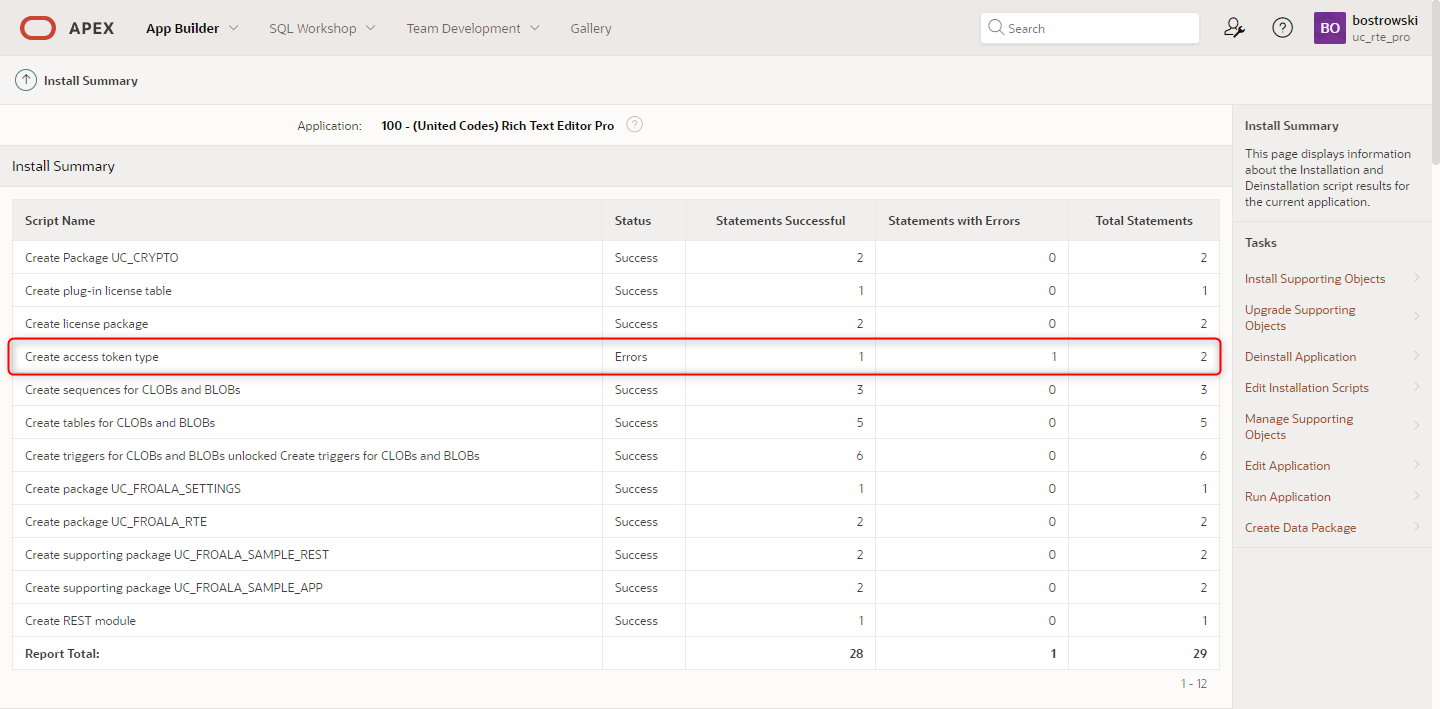
Task: Select the Create Package UC_CRYPTO row name
Action: tap(102, 258)
